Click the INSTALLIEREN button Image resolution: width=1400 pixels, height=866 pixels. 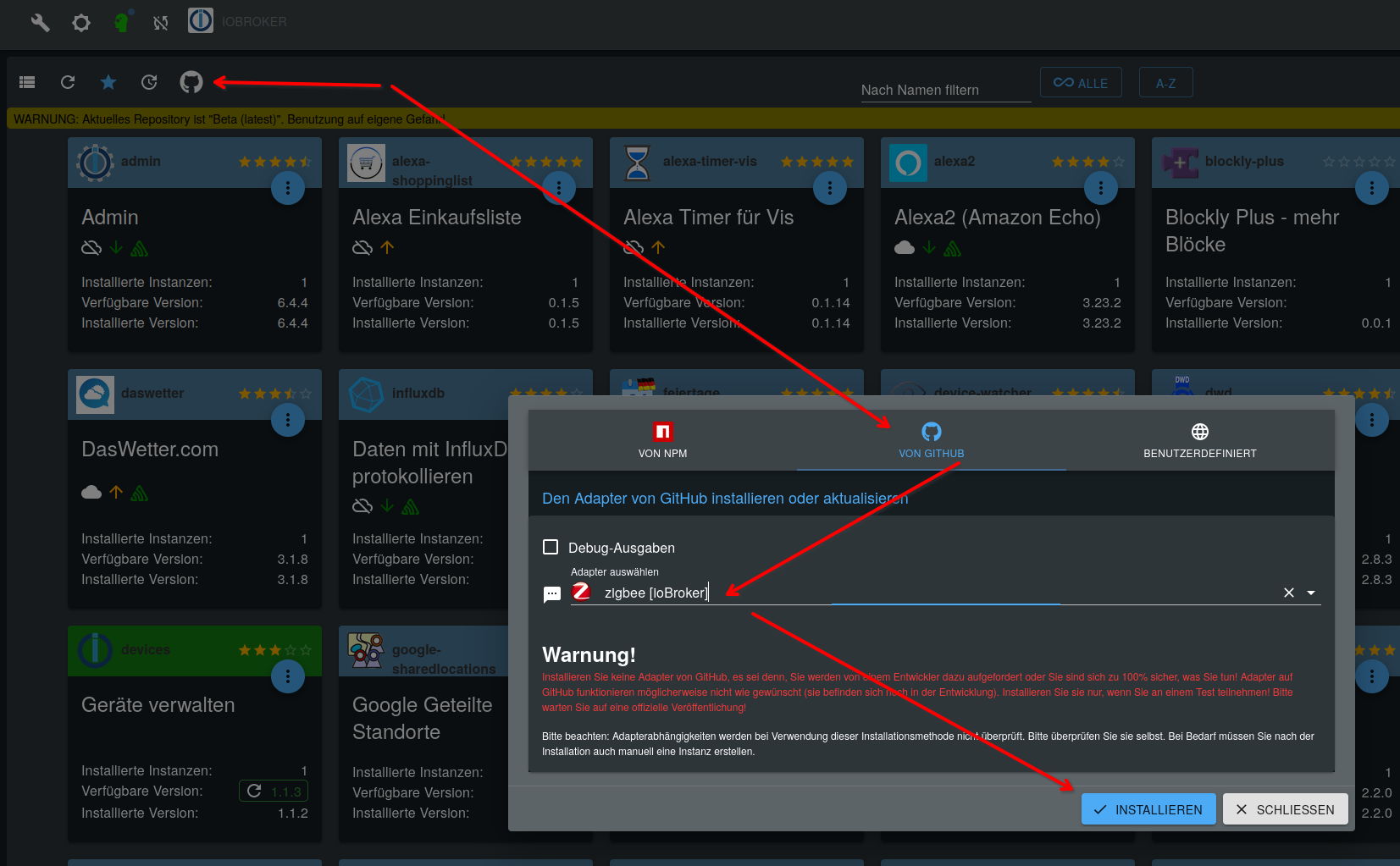(x=1148, y=809)
